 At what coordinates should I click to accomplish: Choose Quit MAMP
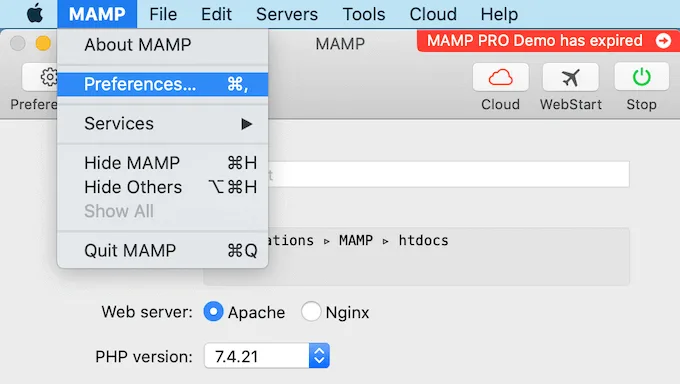163,250
